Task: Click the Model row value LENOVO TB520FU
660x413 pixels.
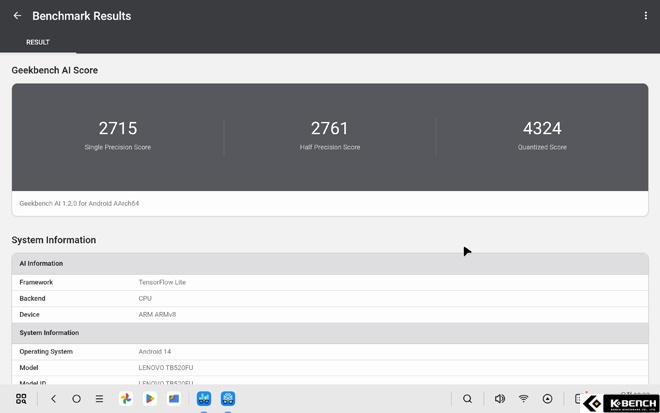Action: [166, 368]
